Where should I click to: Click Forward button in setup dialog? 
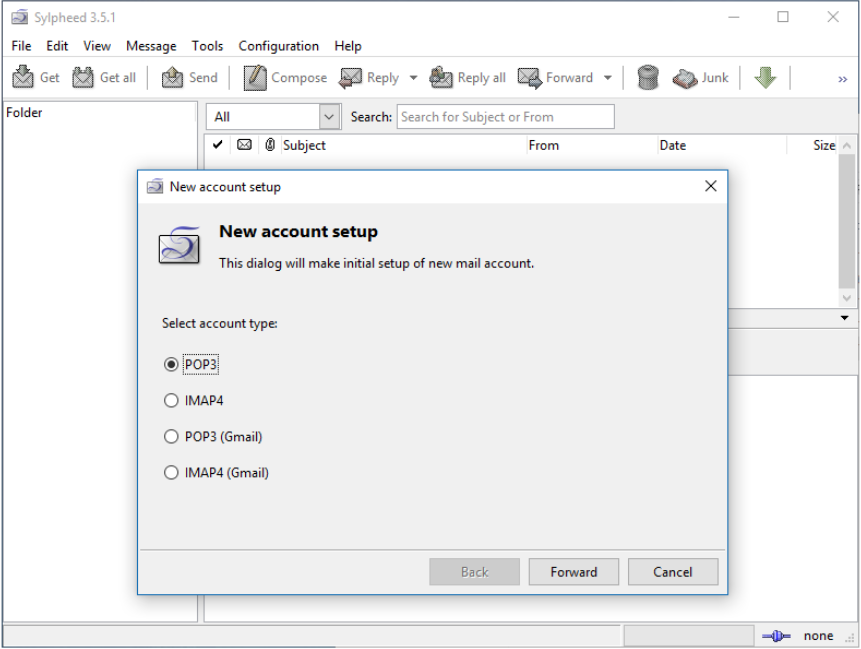pyautogui.click(x=573, y=572)
